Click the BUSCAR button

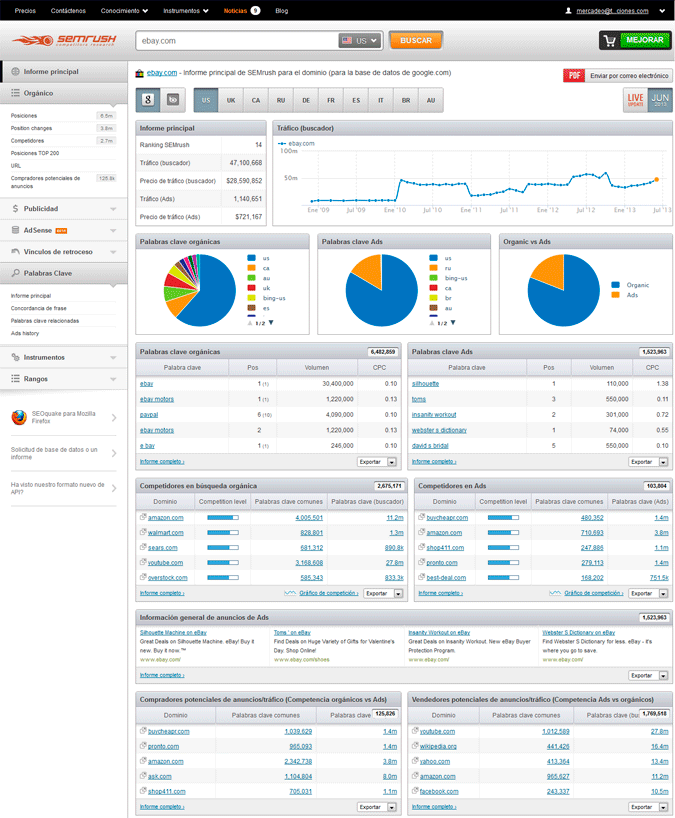pyautogui.click(x=416, y=40)
